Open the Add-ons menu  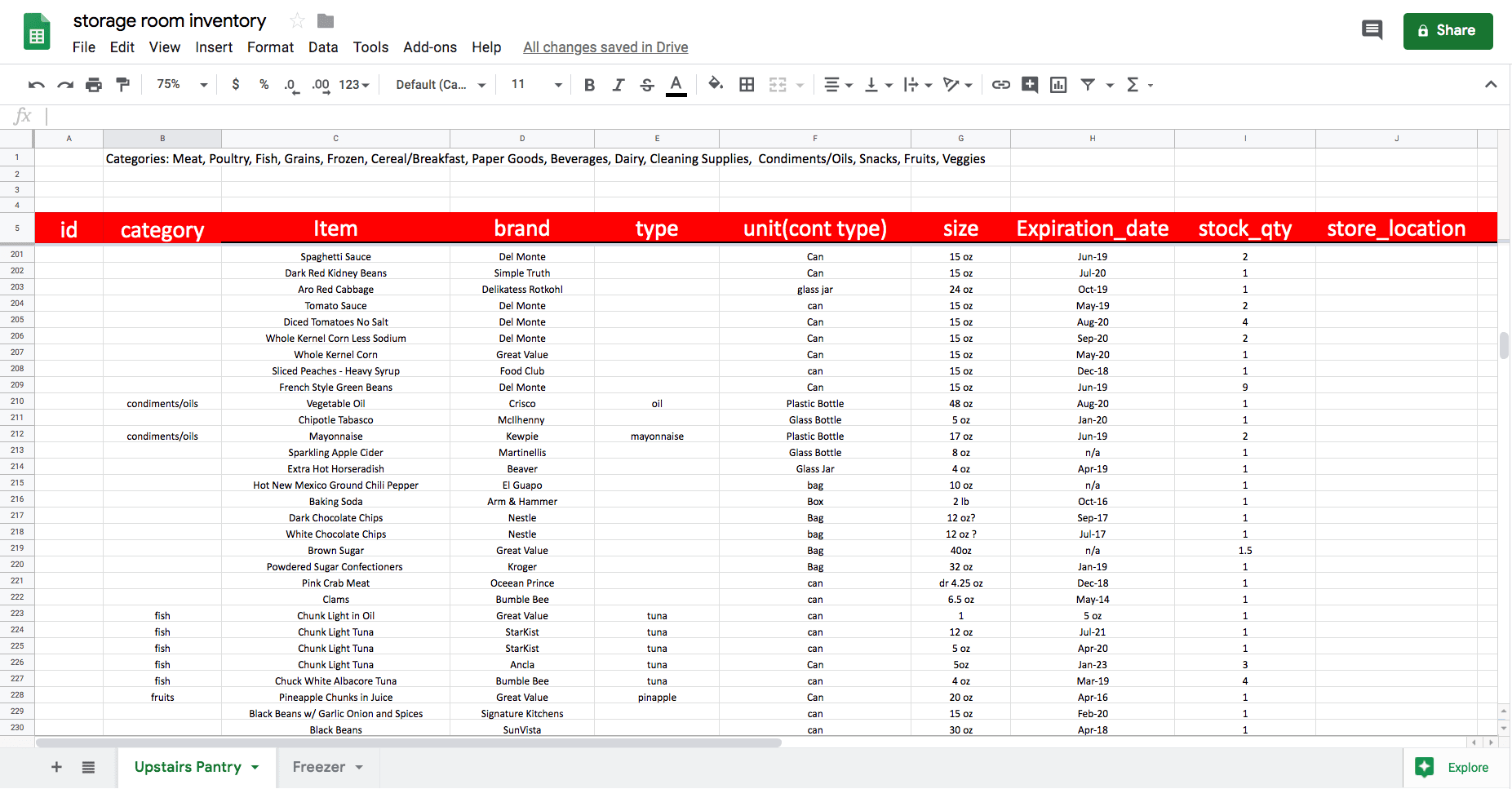tap(430, 47)
